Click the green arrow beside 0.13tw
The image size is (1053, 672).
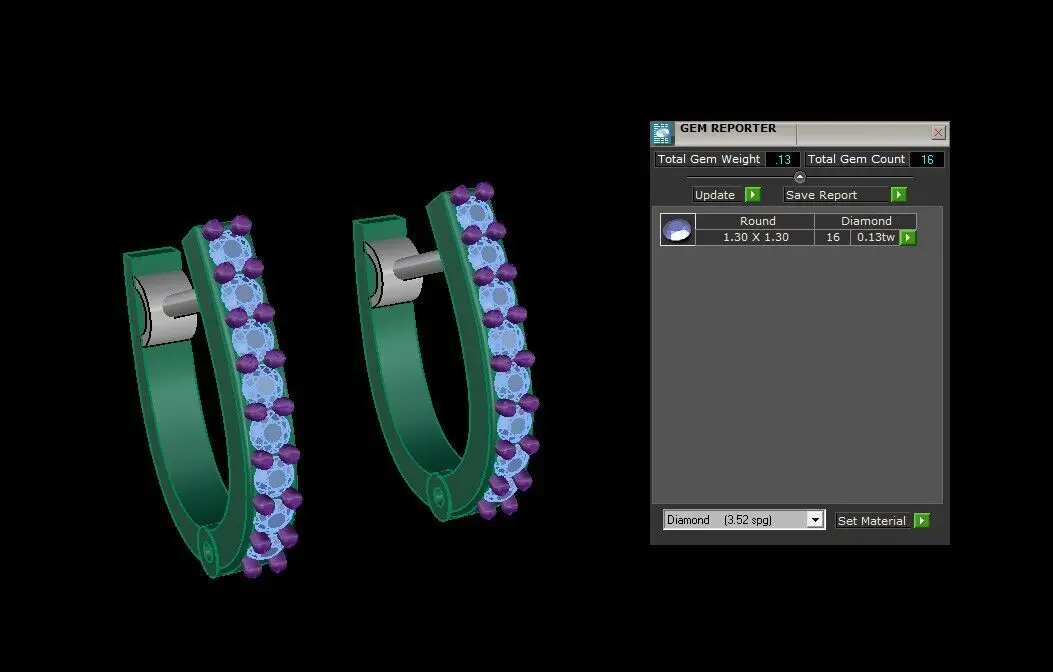click(907, 238)
